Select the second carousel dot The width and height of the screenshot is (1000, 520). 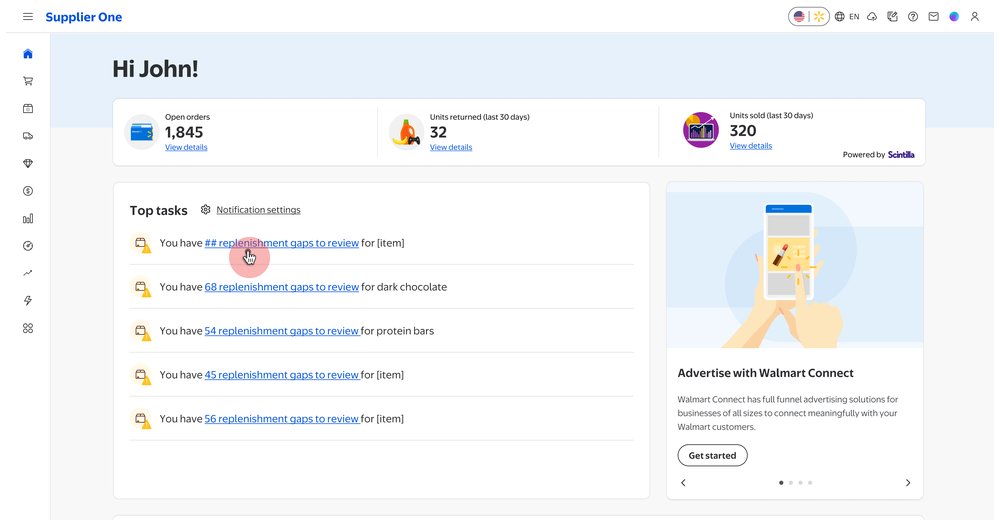(791, 483)
